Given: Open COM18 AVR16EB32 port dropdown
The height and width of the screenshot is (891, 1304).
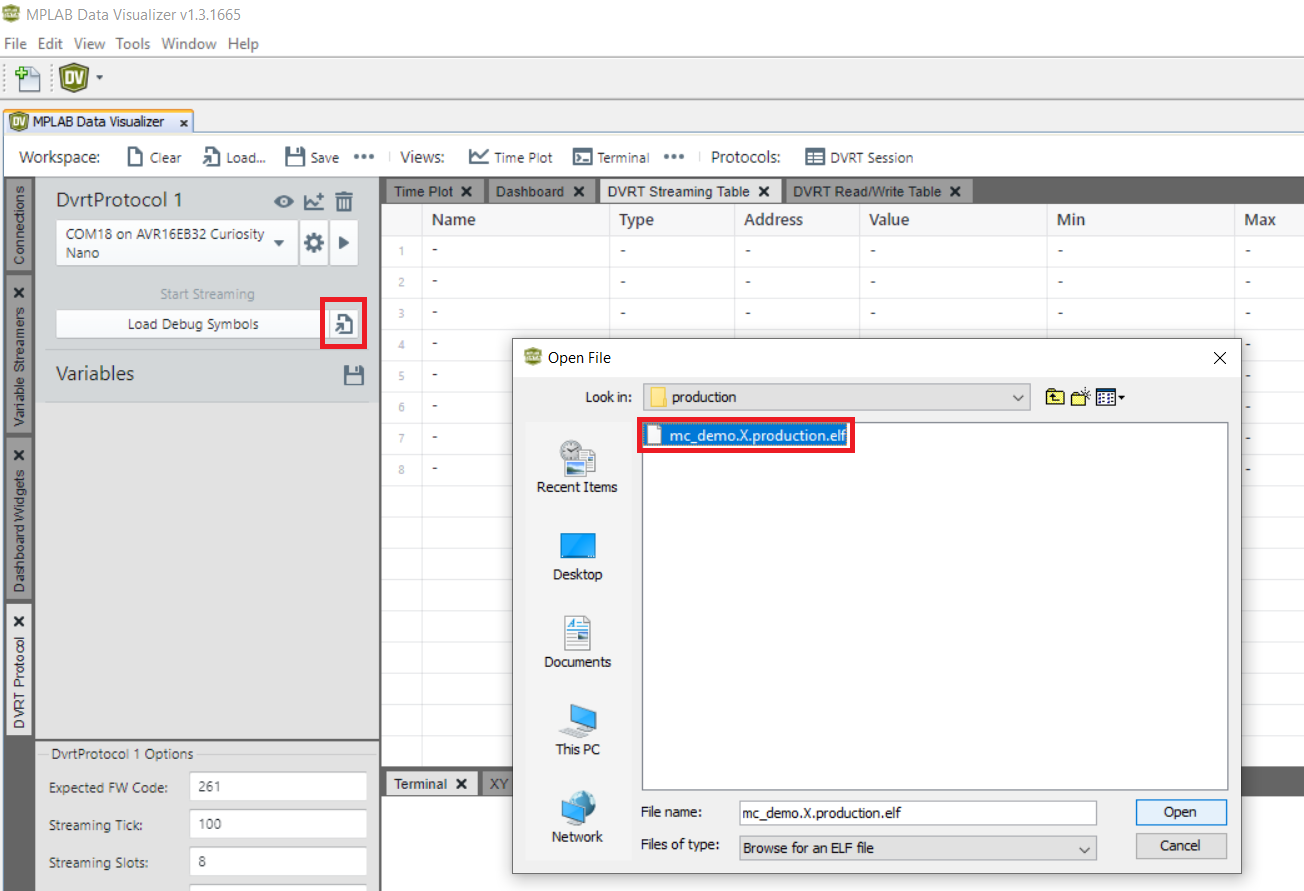Looking at the screenshot, I should pyautogui.click(x=177, y=243).
